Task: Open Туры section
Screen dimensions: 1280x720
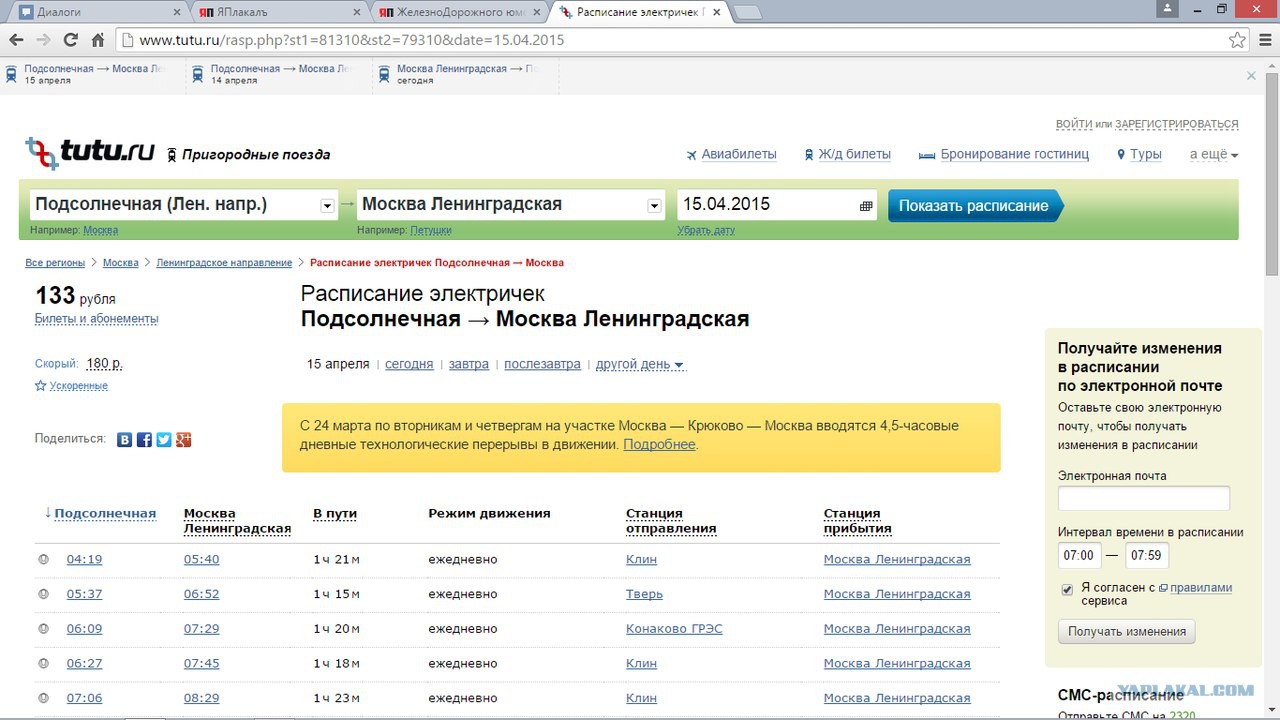Action: click(1138, 154)
